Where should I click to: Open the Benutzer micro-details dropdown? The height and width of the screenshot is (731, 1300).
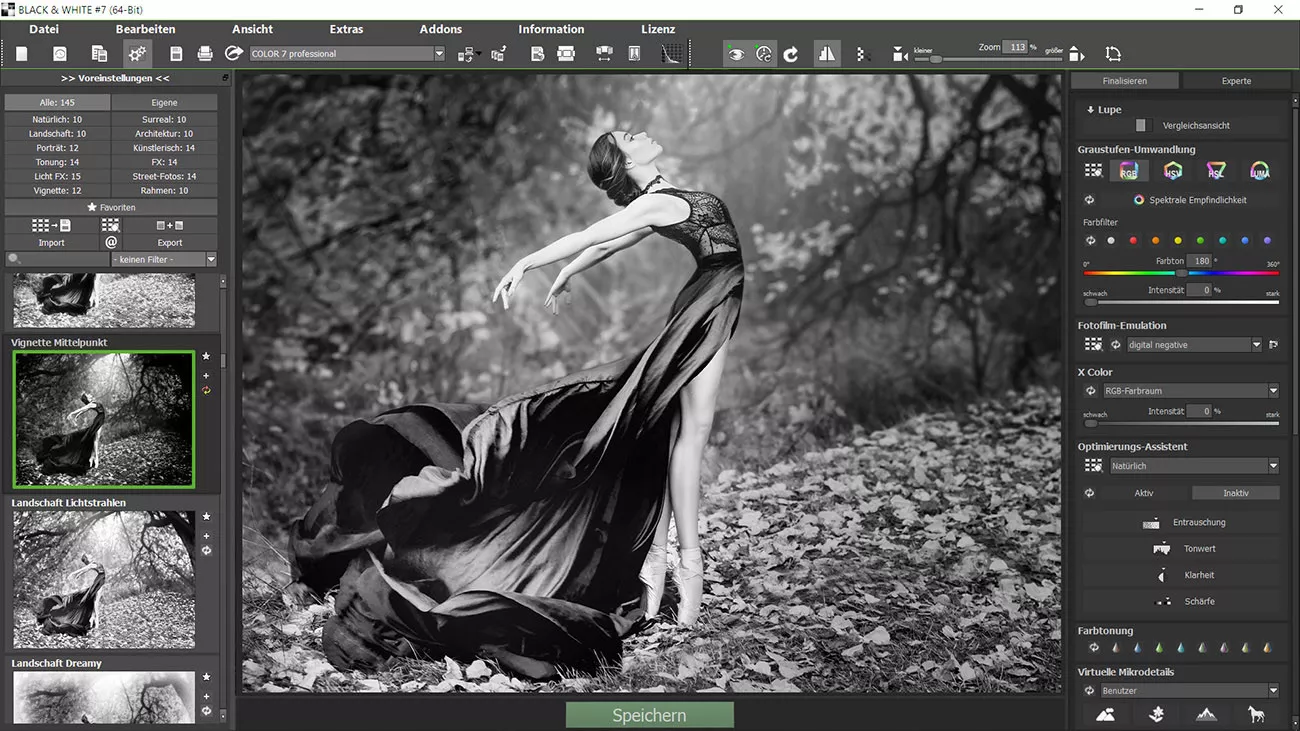[1190, 691]
